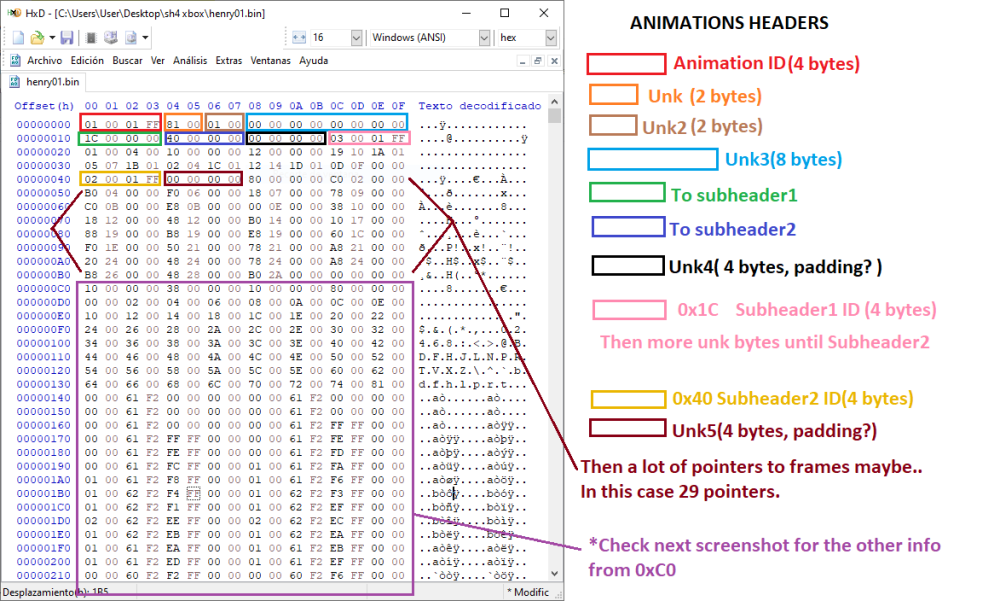
Task: Click the New file toolbar icon
Action: click(x=17, y=38)
